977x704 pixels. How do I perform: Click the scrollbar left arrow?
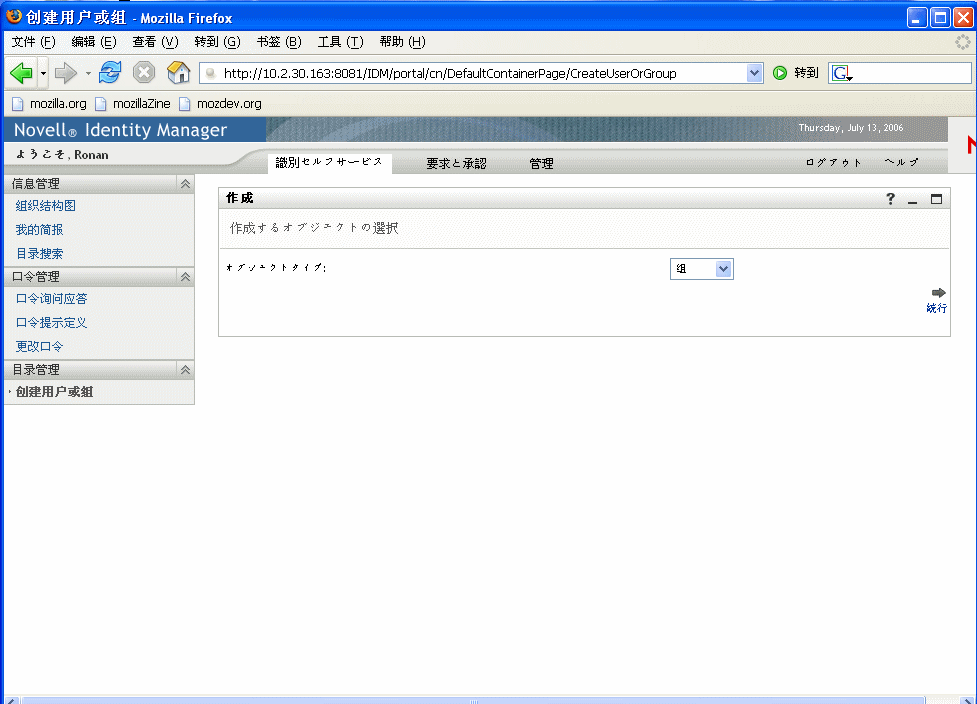coord(11,700)
